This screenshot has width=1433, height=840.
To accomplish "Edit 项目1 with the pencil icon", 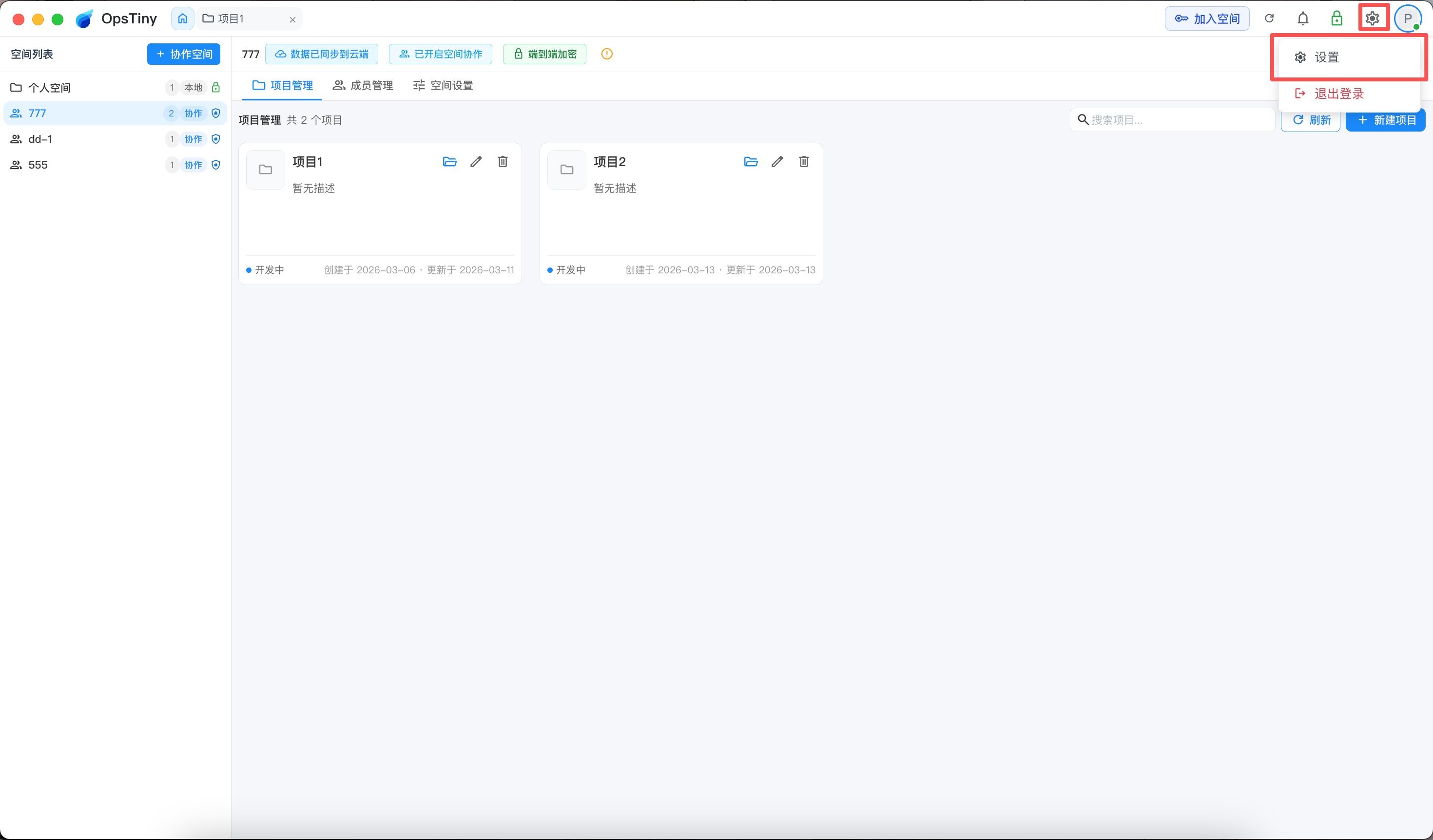I will [x=476, y=162].
